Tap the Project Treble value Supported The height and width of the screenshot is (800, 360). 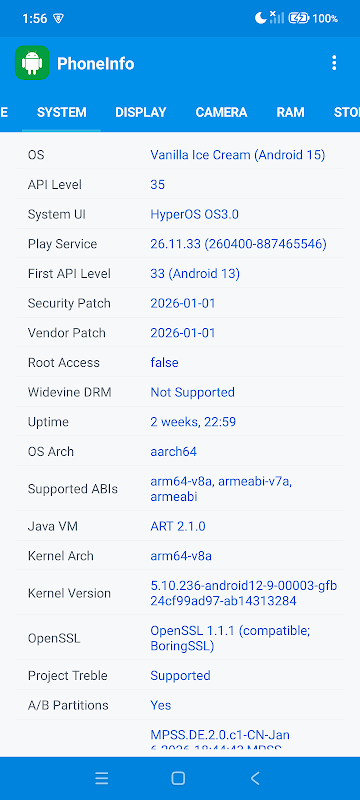(180, 676)
